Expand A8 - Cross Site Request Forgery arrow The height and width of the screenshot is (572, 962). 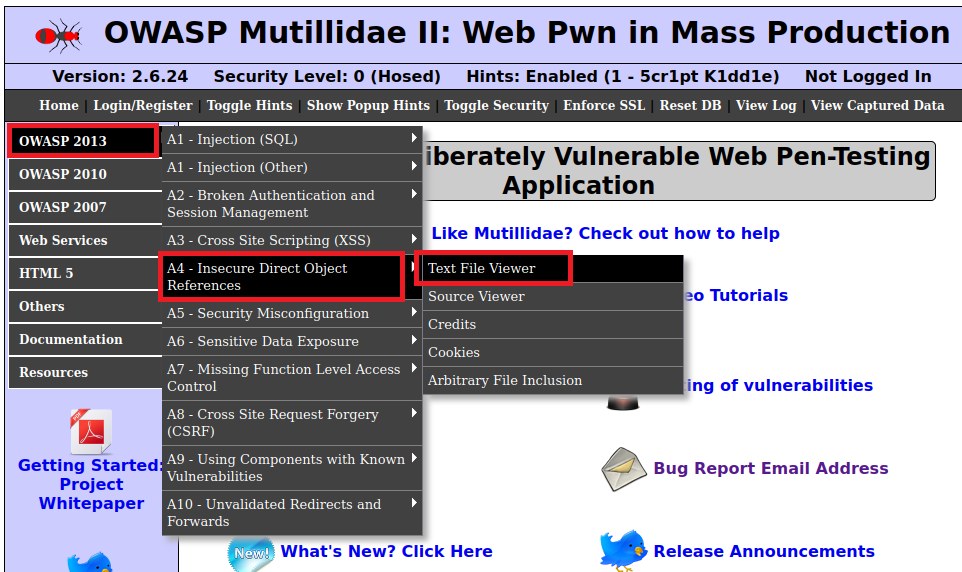coord(414,412)
